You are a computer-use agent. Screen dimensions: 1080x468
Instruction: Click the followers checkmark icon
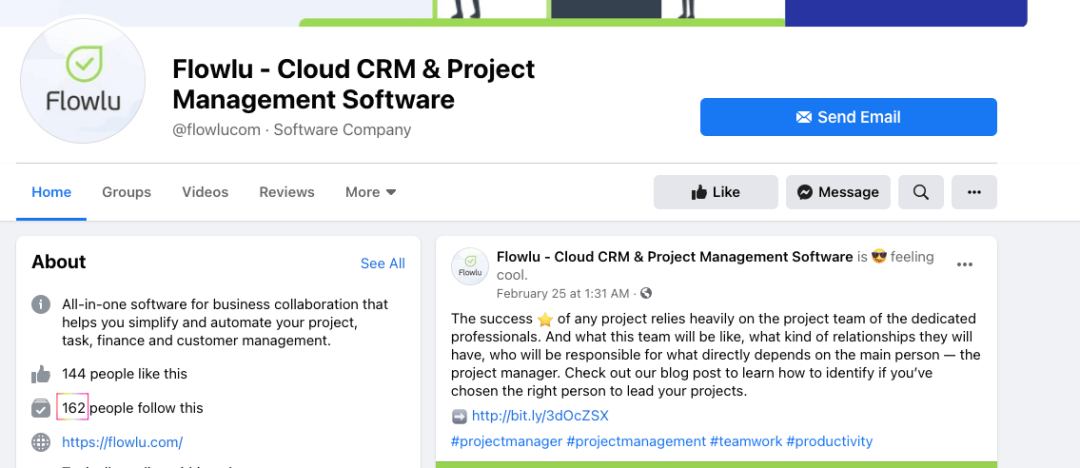[41, 408]
